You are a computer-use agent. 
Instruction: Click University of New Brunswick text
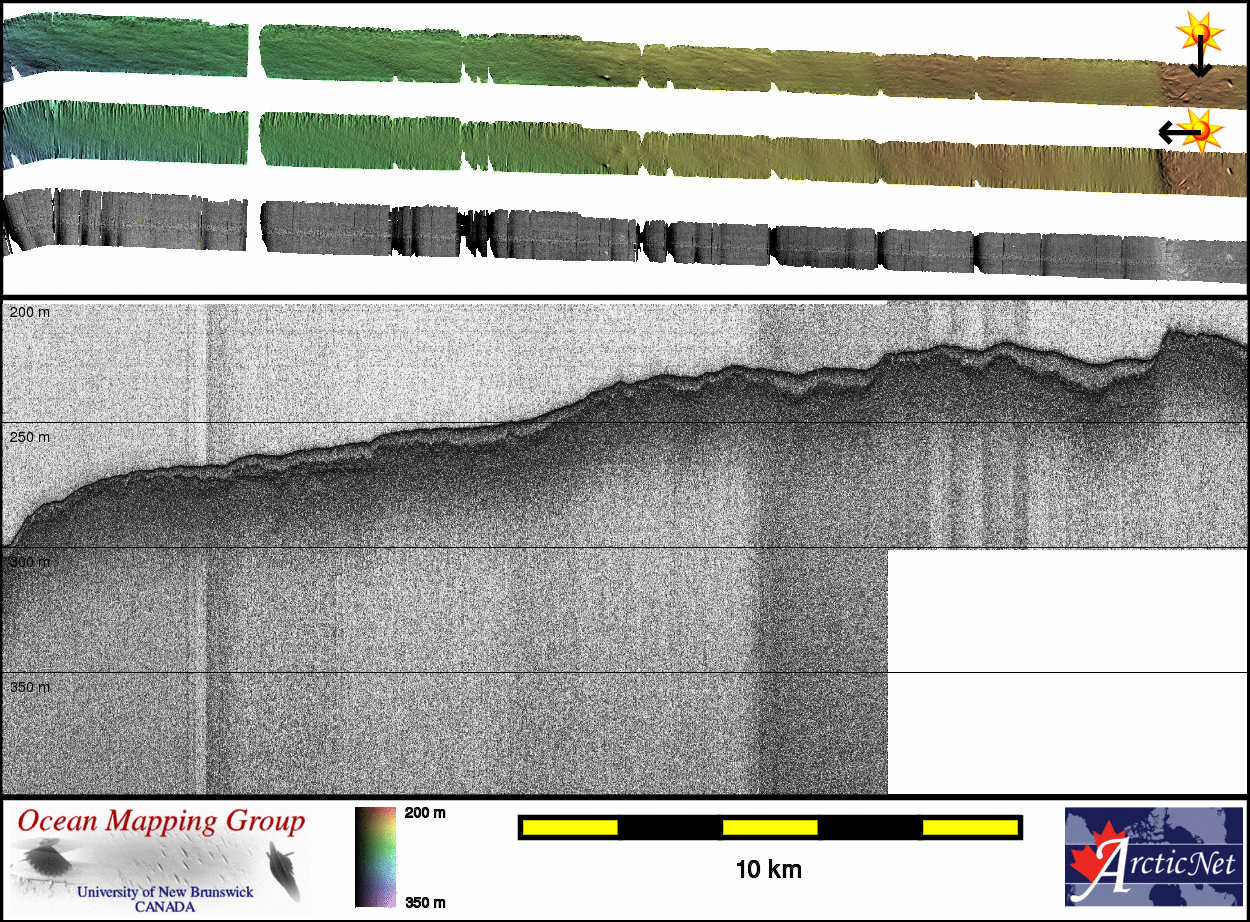165,892
